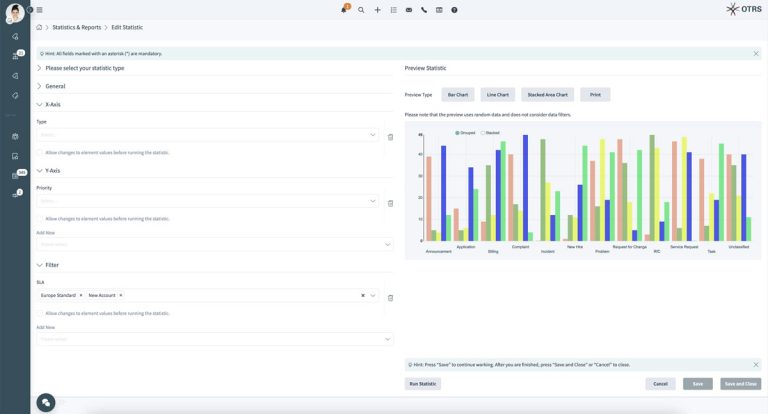Open the notifications bell icon
The width and height of the screenshot is (768, 414).
click(345, 9)
